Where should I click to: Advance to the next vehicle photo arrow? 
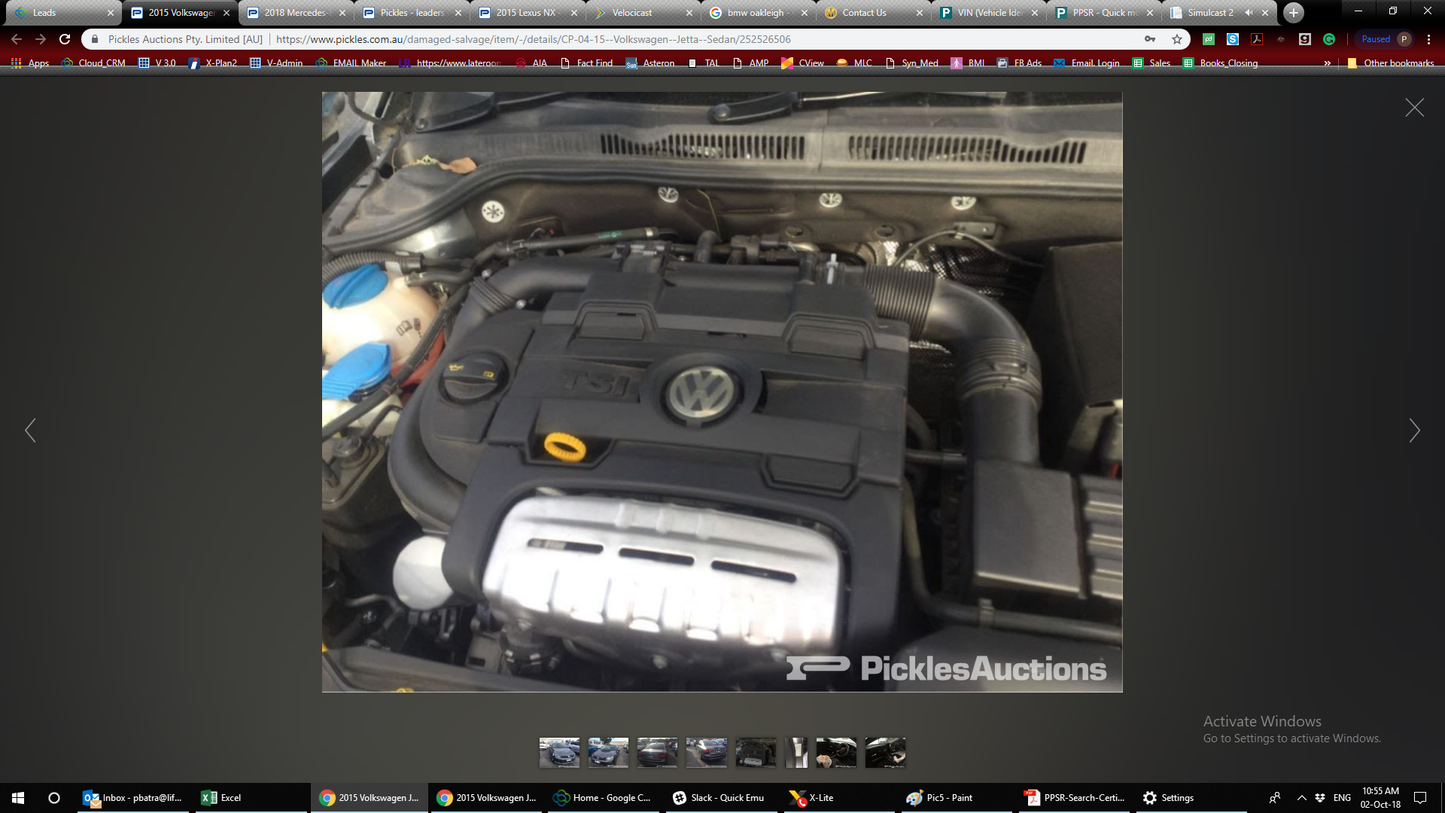pos(1414,430)
